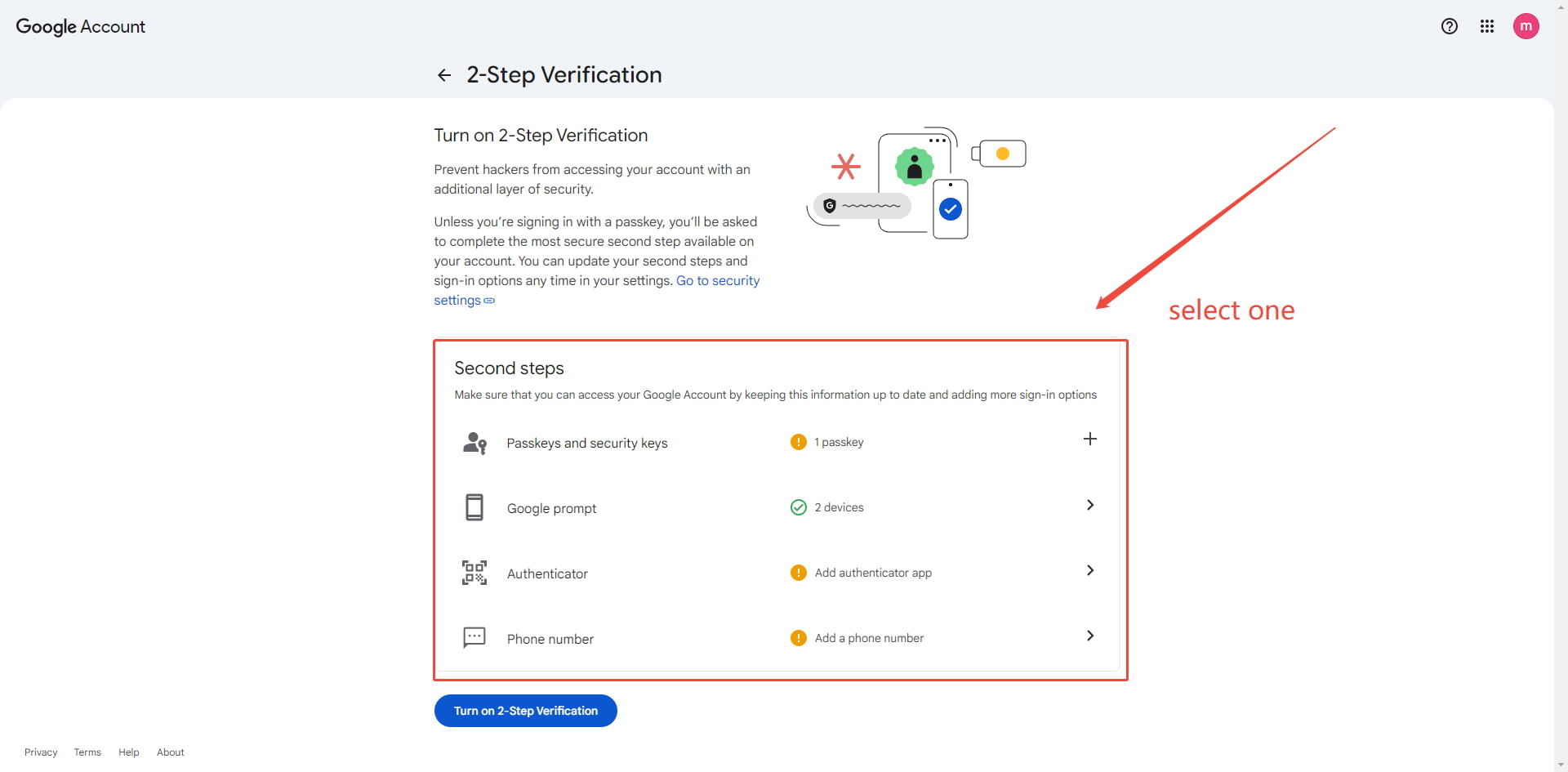Viewport: 1568px width, 772px height.
Task: Open the About footer link
Action: pos(171,752)
